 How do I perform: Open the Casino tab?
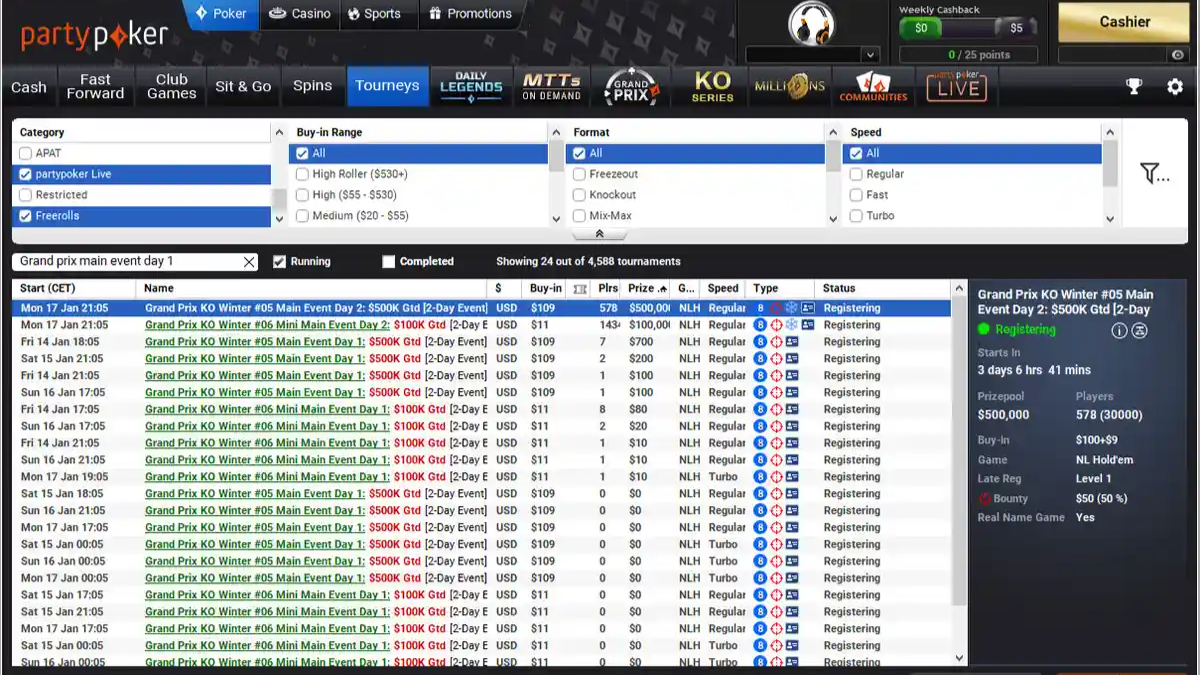(x=301, y=14)
